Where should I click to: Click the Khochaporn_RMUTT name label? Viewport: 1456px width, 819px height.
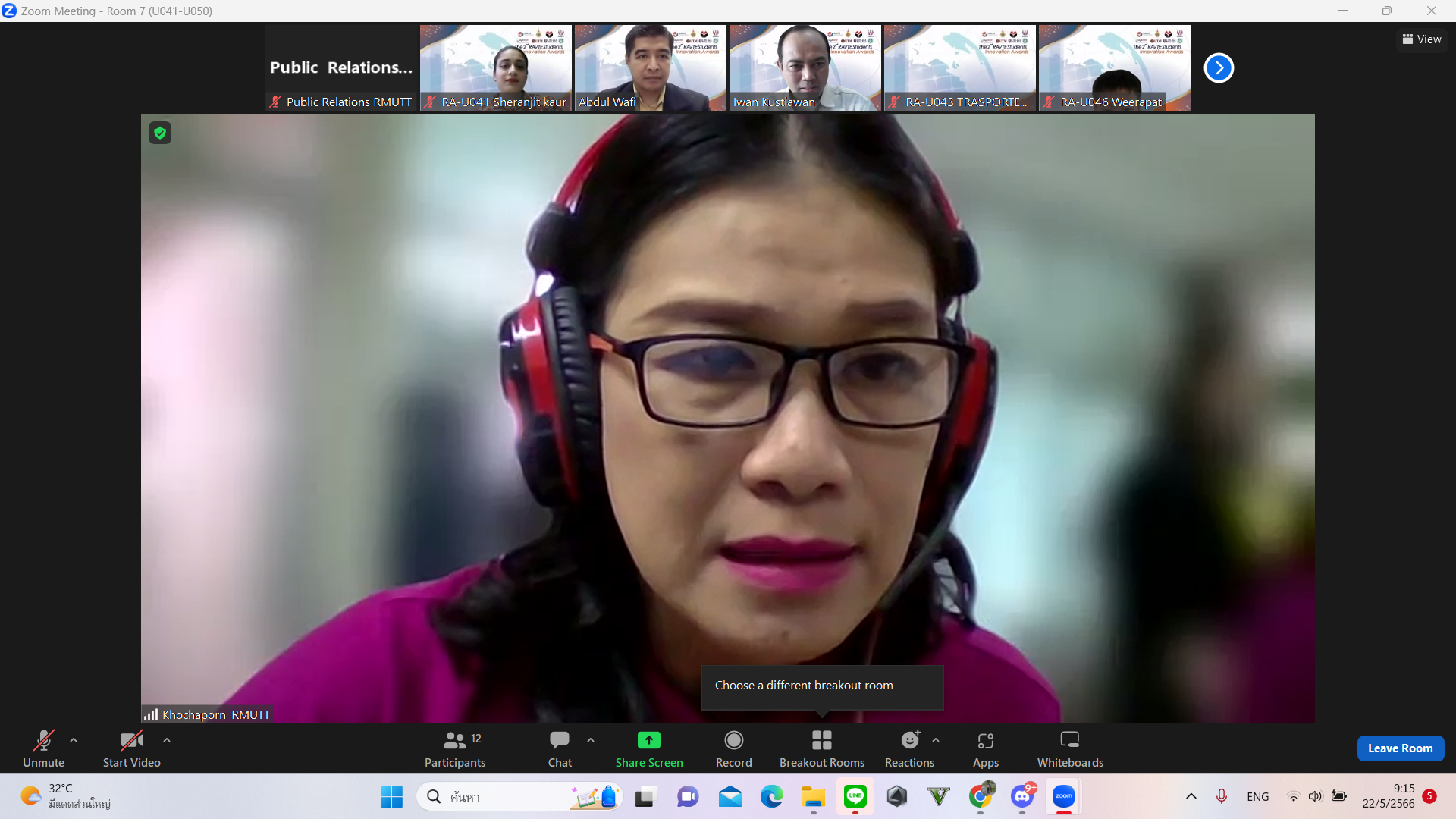click(x=216, y=714)
